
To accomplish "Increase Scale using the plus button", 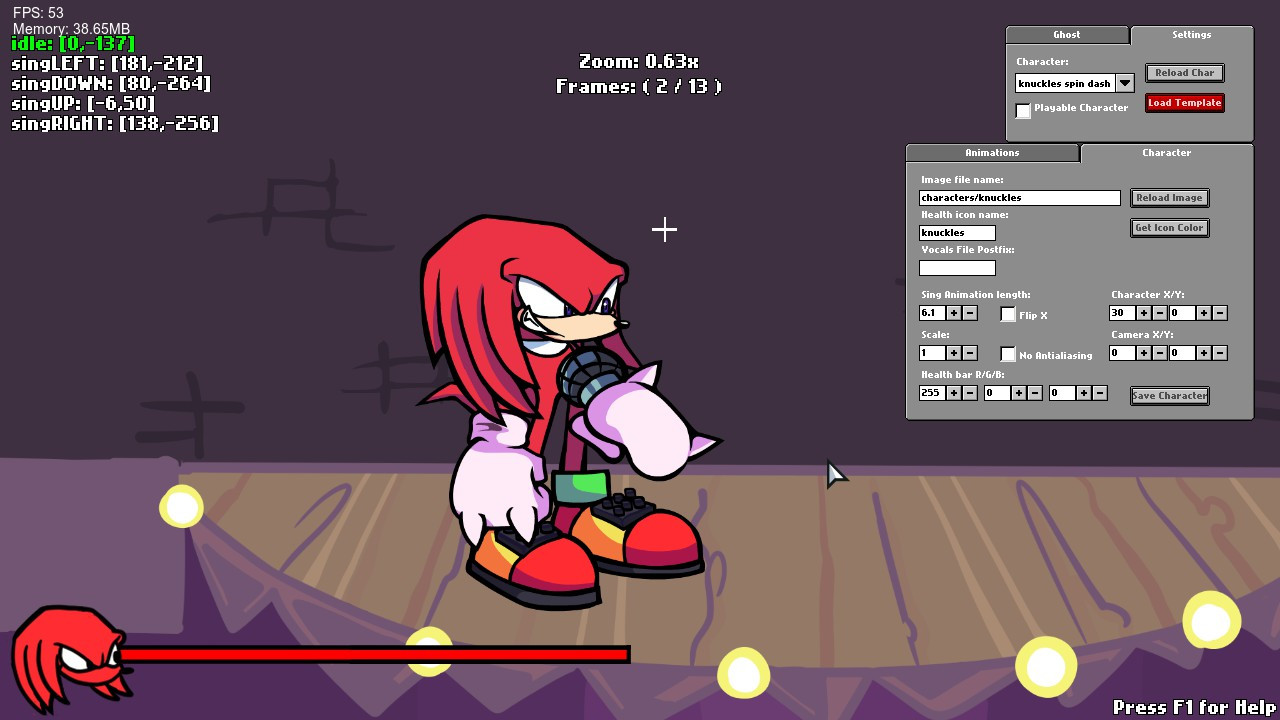I will 954,353.
